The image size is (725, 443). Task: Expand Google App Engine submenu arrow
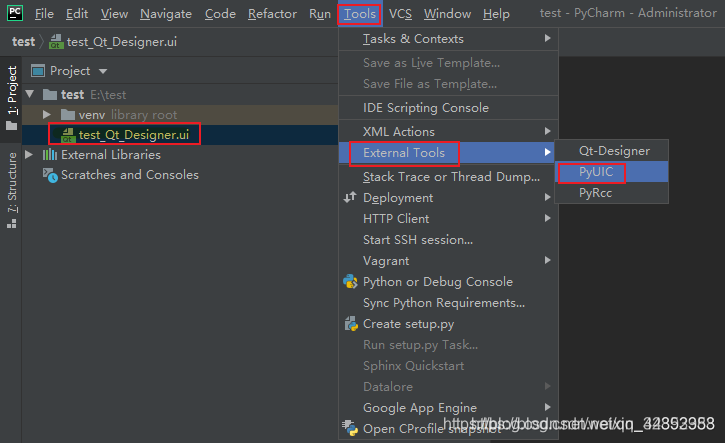point(547,407)
